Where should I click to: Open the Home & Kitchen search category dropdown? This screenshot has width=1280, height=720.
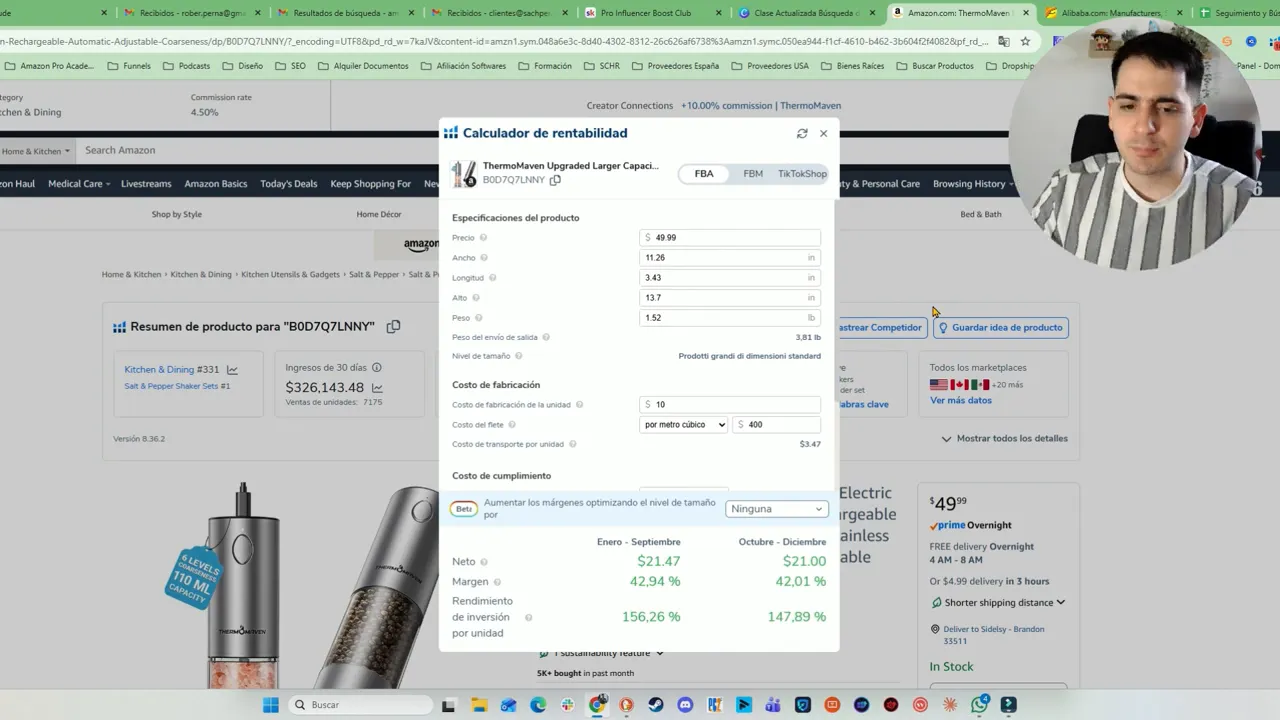(x=36, y=151)
